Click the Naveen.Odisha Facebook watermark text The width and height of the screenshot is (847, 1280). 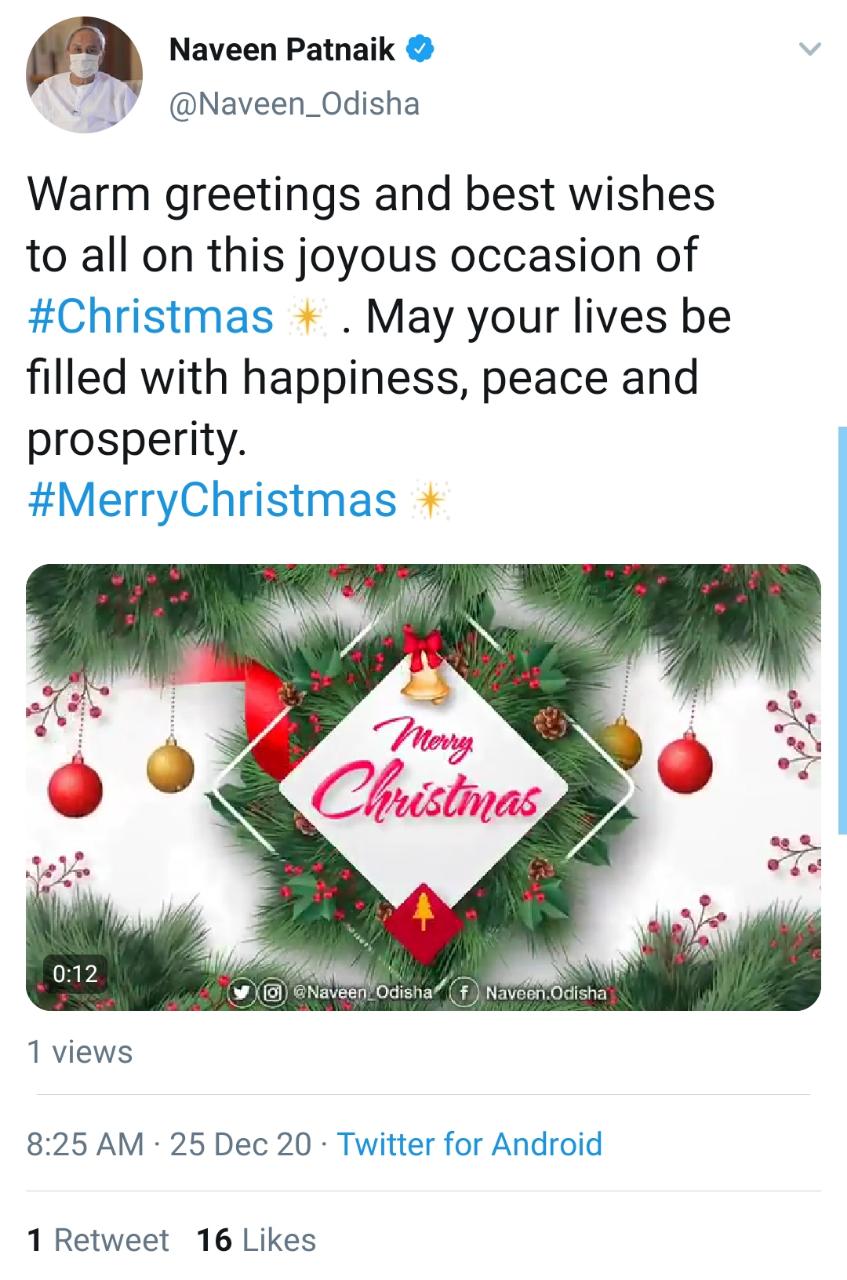(545, 993)
